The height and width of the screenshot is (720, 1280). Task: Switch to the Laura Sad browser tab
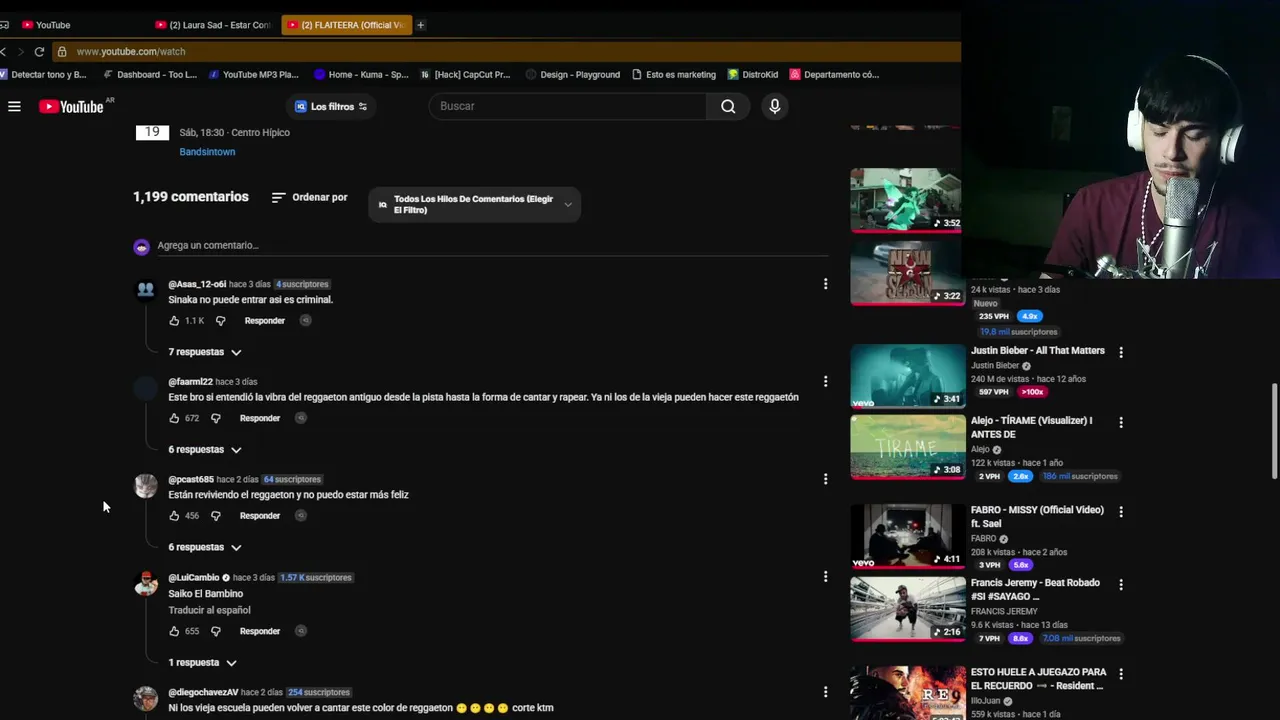tap(213, 25)
